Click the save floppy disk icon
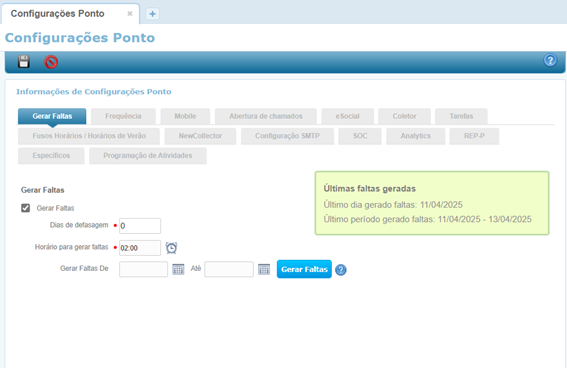 [24, 61]
